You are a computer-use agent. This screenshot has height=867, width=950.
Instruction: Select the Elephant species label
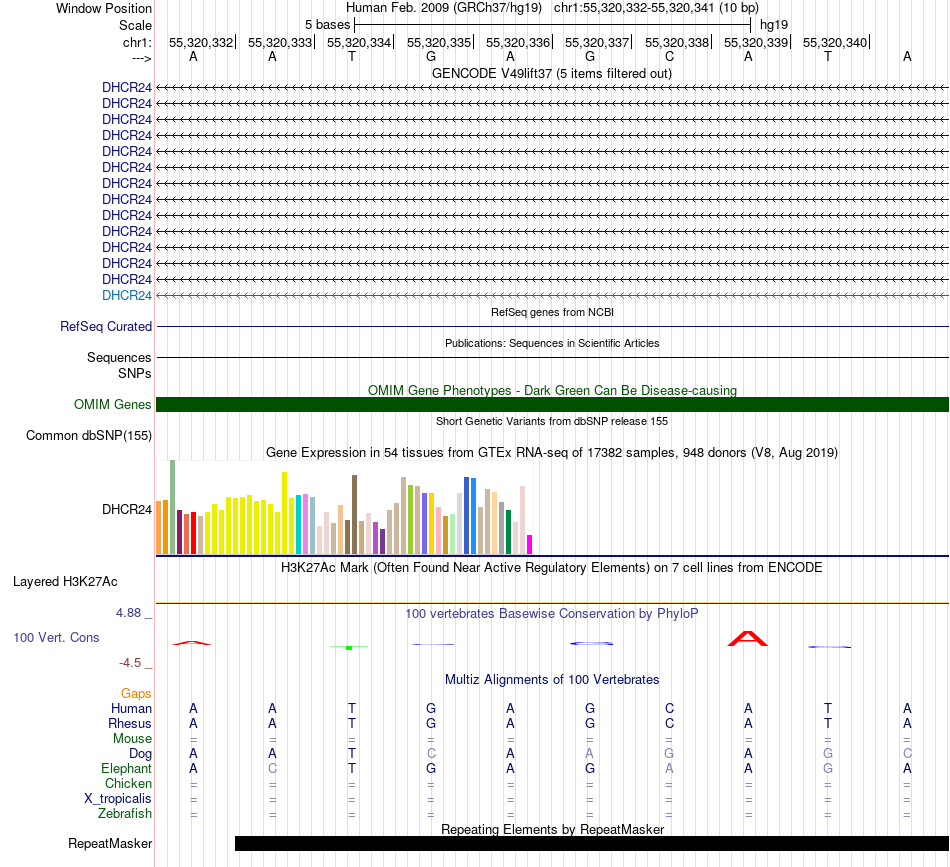126,768
